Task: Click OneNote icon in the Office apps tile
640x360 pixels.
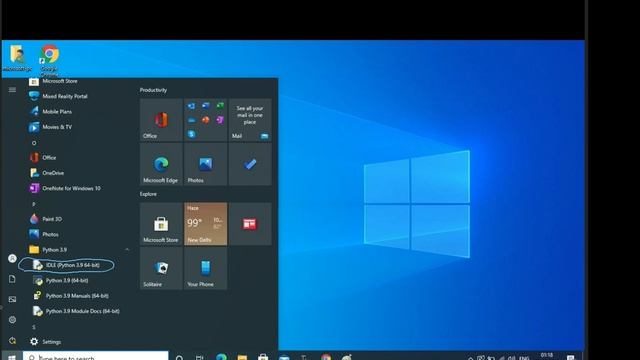Action: [x=220, y=120]
